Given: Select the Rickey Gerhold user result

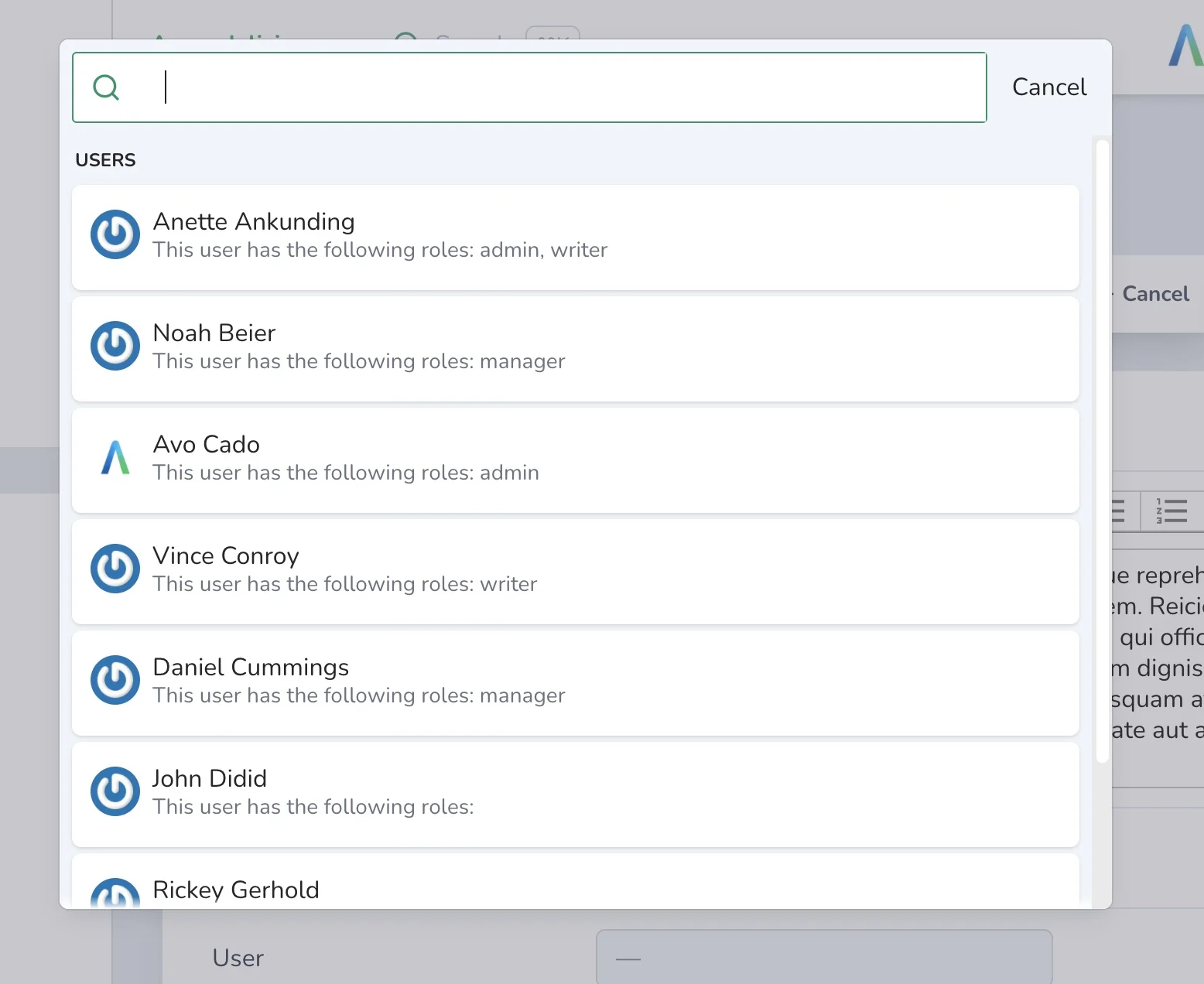Looking at the screenshot, I should pyautogui.click(x=576, y=881).
